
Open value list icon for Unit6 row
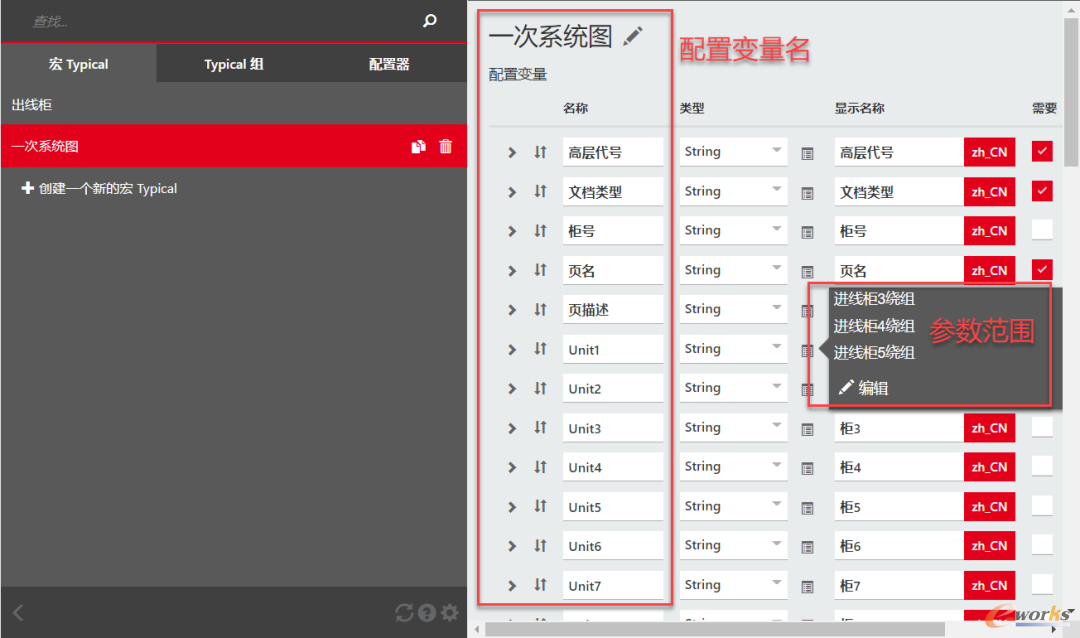pos(807,548)
